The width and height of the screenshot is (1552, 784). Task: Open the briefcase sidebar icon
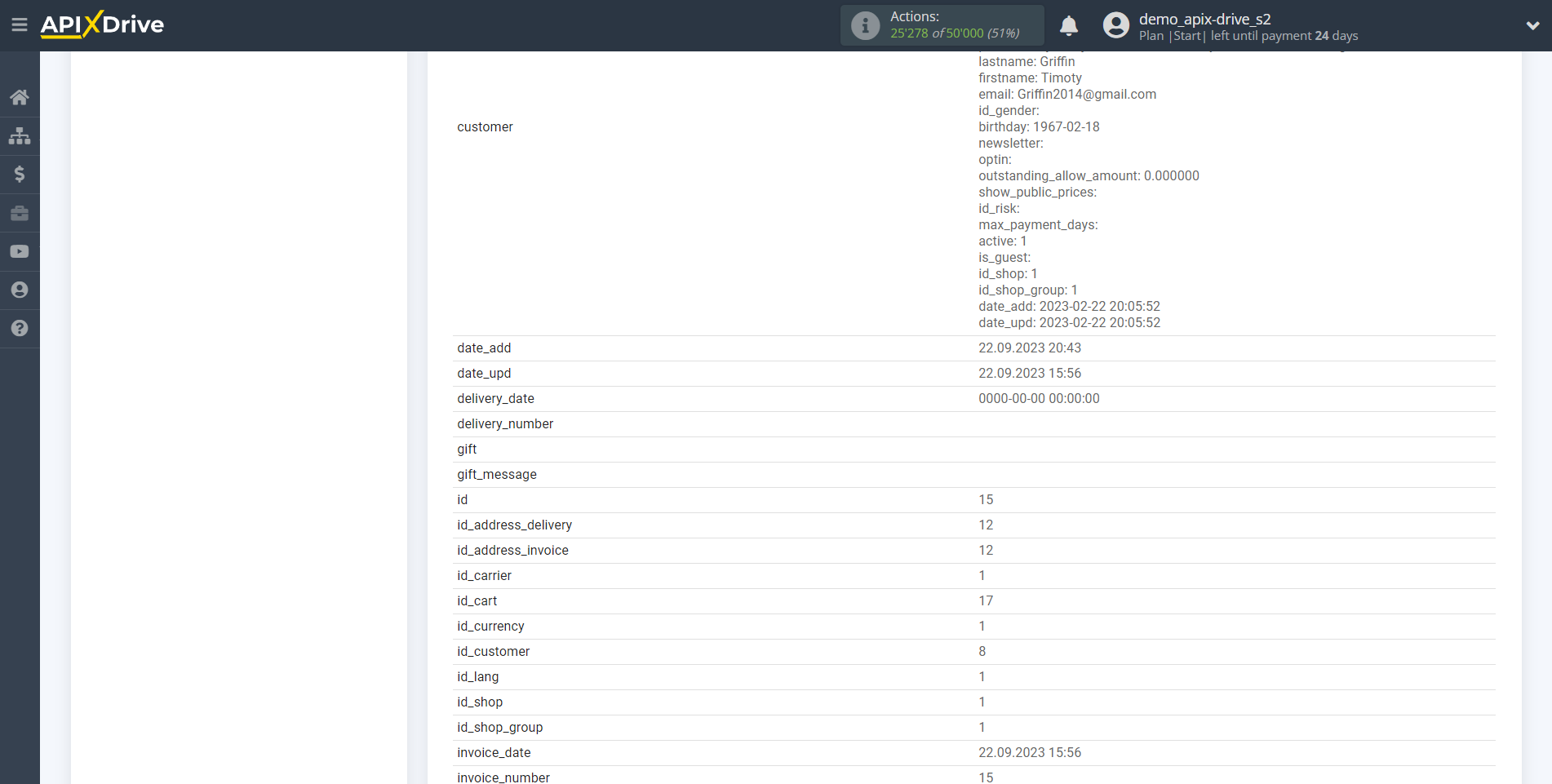coord(20,213)
